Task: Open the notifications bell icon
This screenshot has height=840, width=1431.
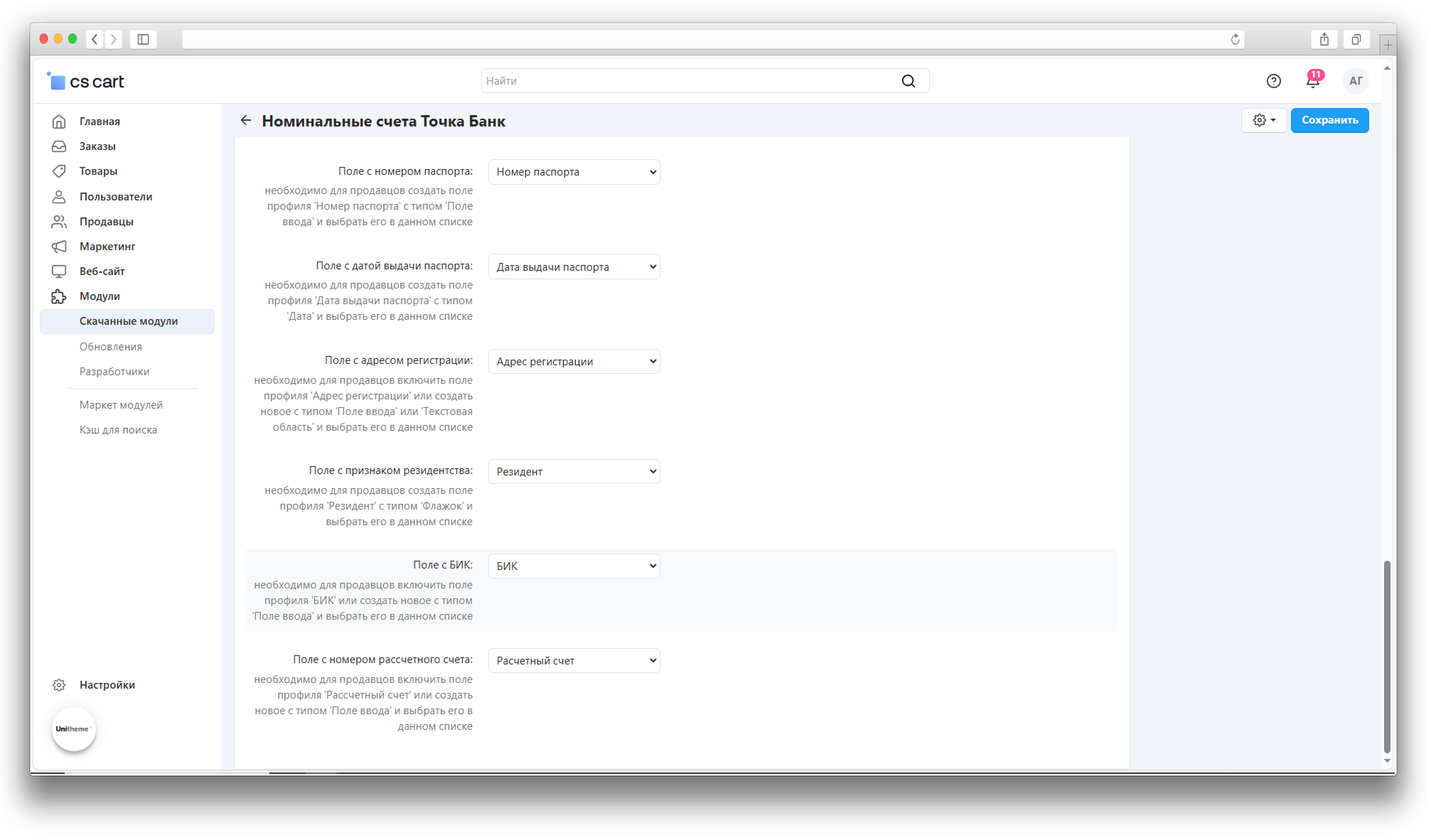Action: [1312, 80]
